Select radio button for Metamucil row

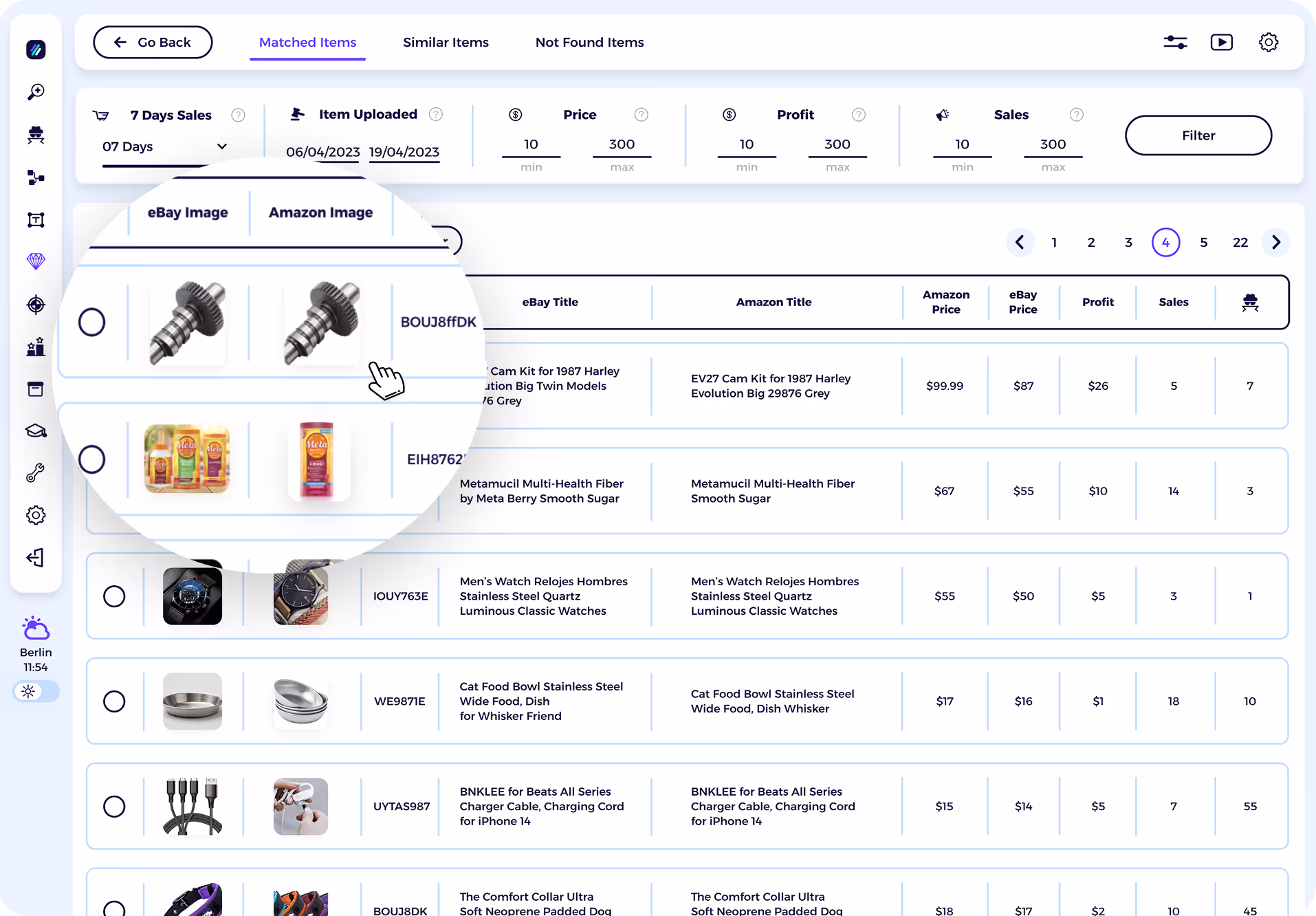click(x=91, y=459)
